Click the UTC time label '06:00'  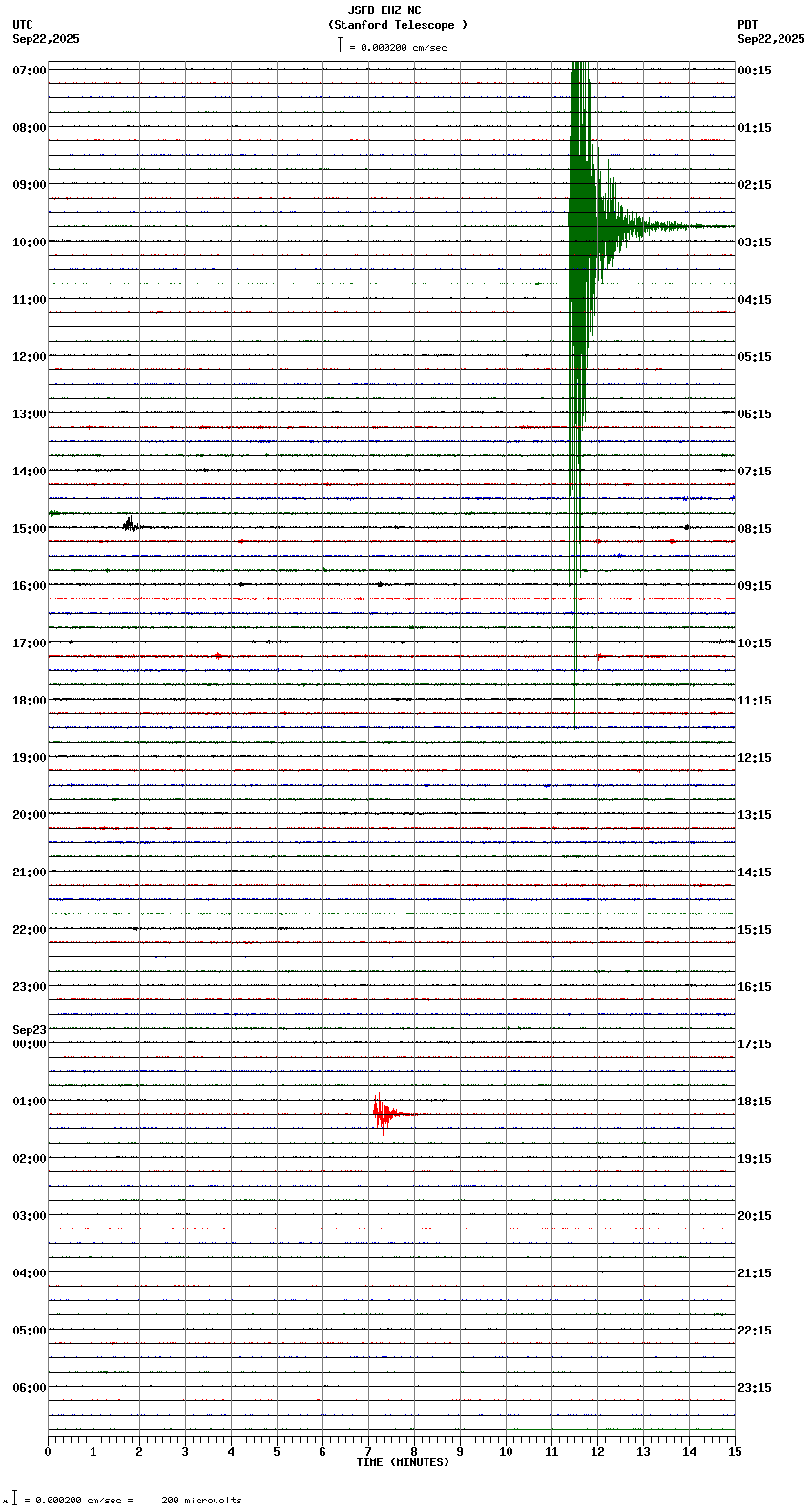[x=30, y=1388]
